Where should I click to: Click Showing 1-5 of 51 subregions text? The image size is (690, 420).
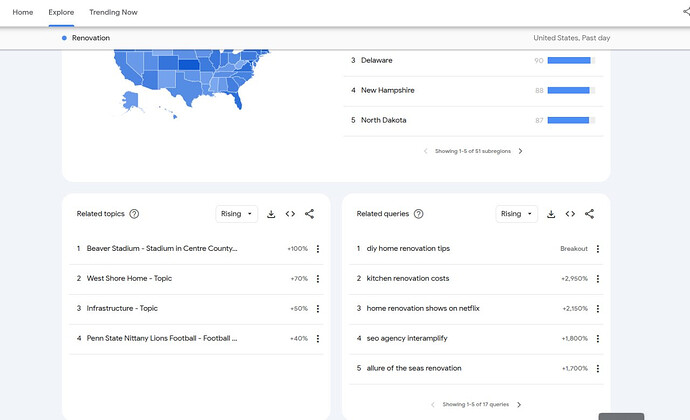473,151
